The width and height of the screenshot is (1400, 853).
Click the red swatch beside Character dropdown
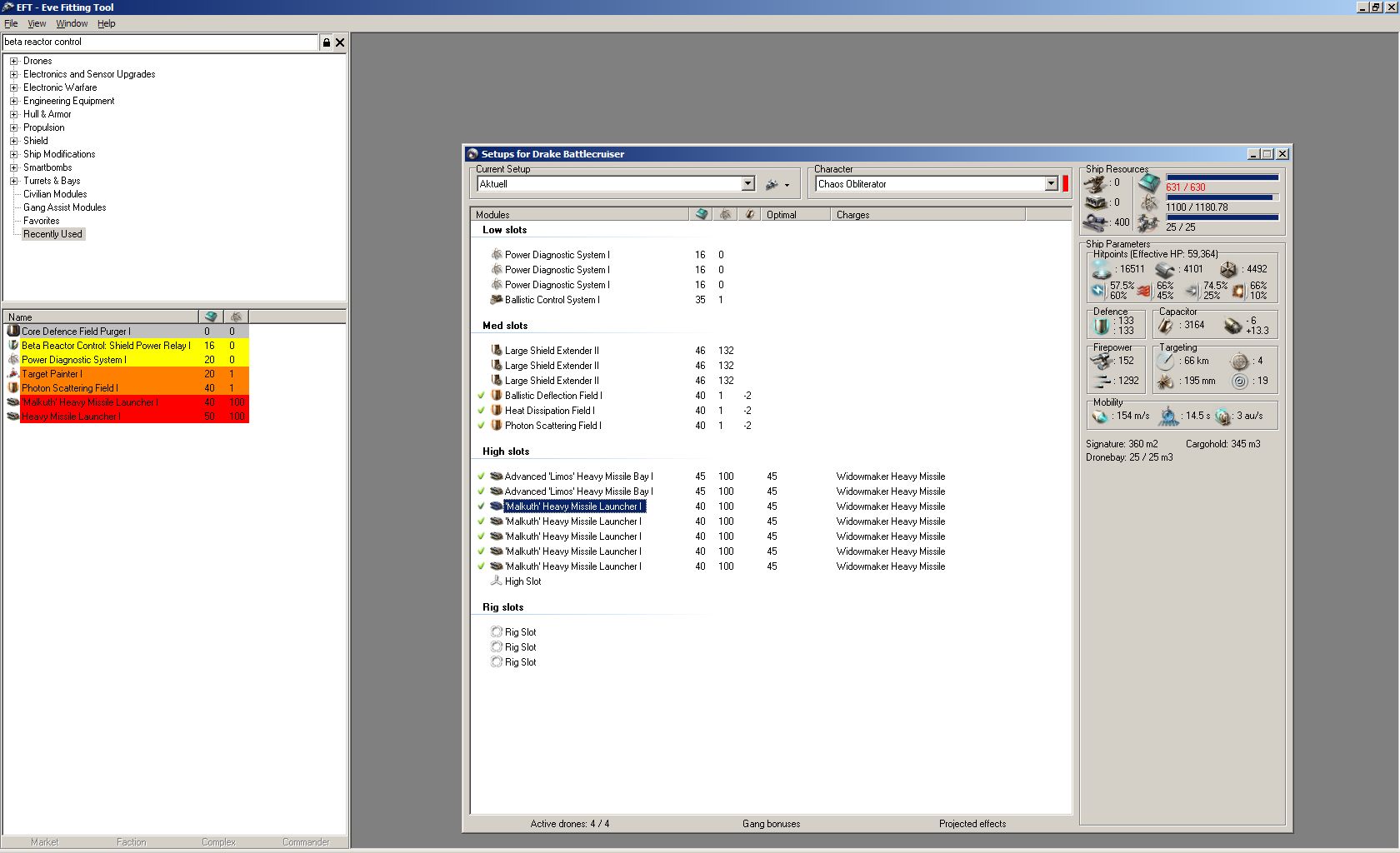click(x=1065, y=184)
